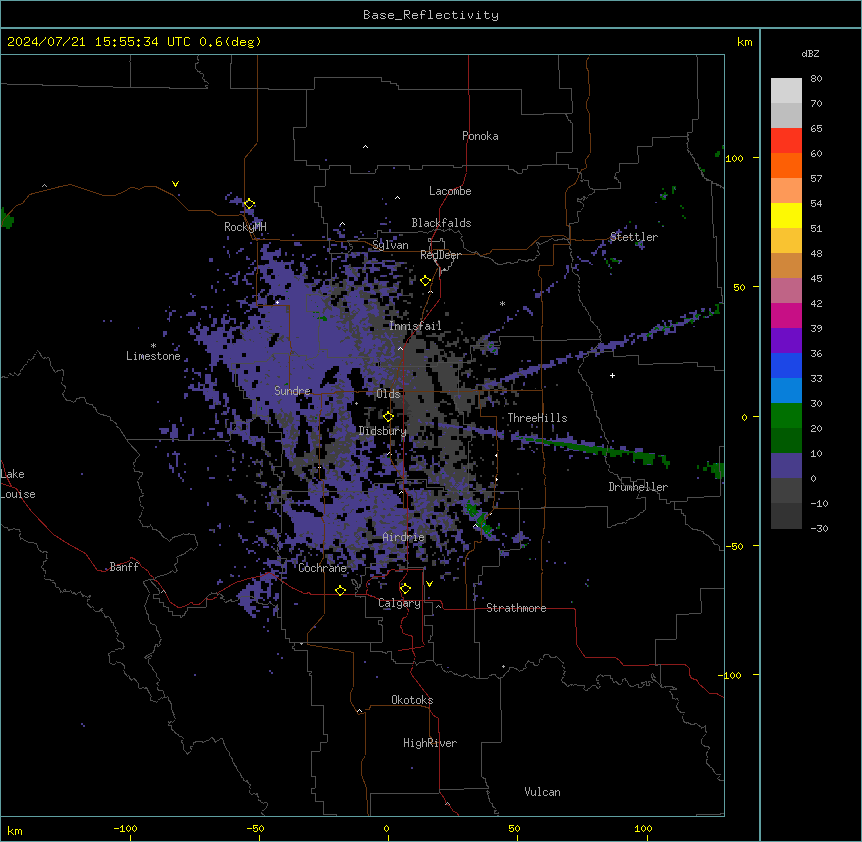Screen dimensions: 862x842
Task: Click the green echo patch northeast of Airdrie
Action: [479, 519]
